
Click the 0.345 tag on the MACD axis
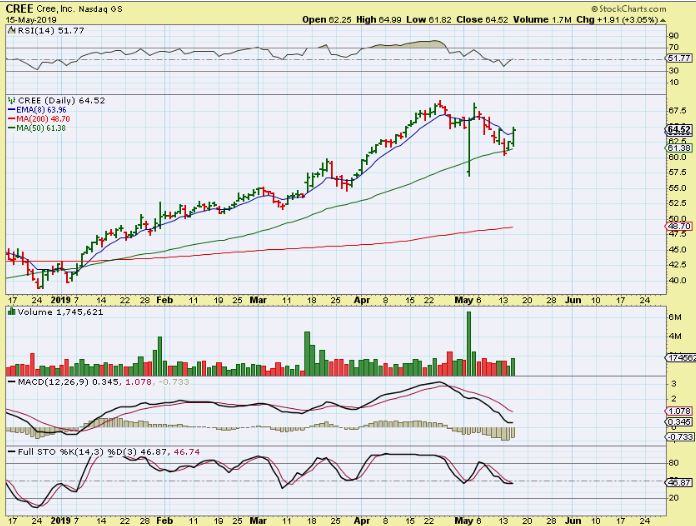679,422
